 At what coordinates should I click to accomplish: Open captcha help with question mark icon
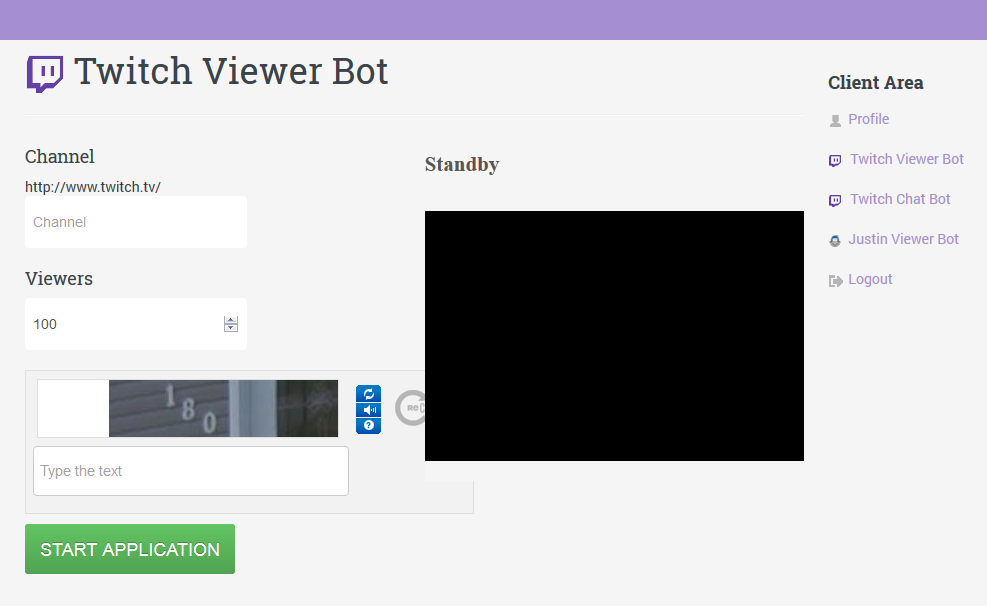pos(368,423)
